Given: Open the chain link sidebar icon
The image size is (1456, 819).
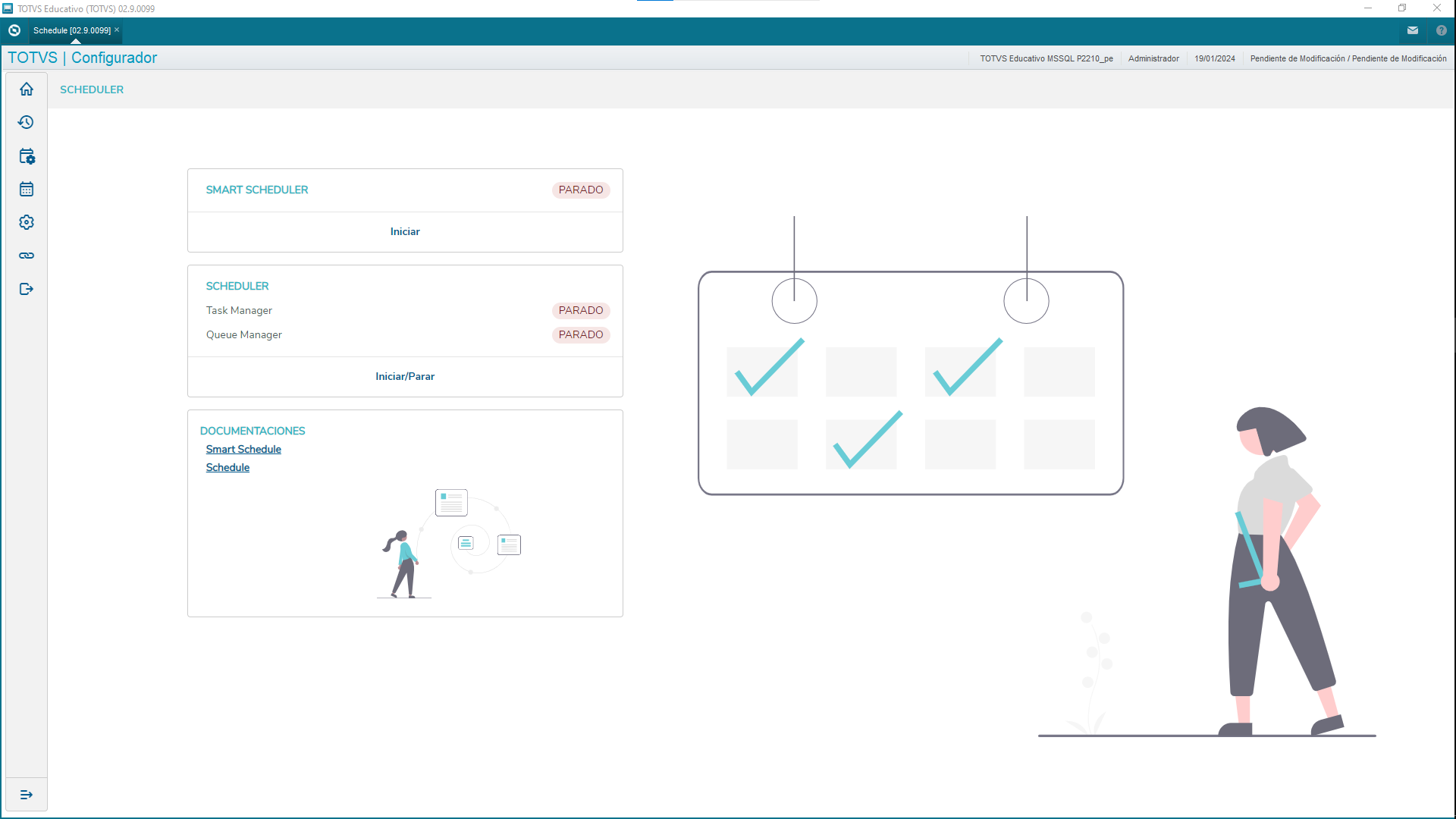Looking at the screenshot, I should click(x=27, y=256).
